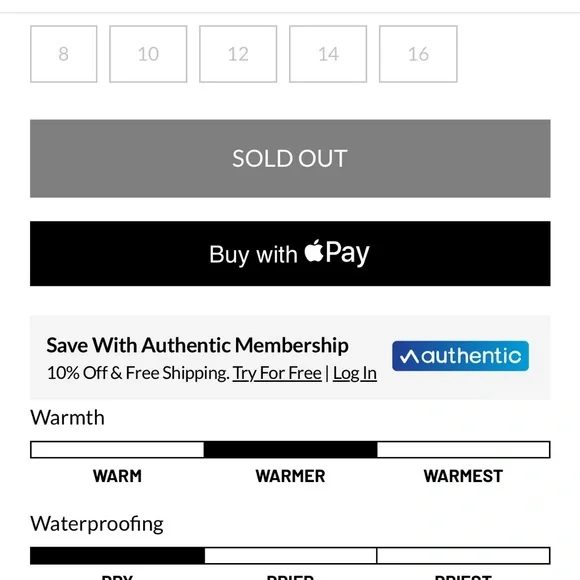Screen dimensions: 580x580
Task: Select size 14 box
Action: [328, 54]
